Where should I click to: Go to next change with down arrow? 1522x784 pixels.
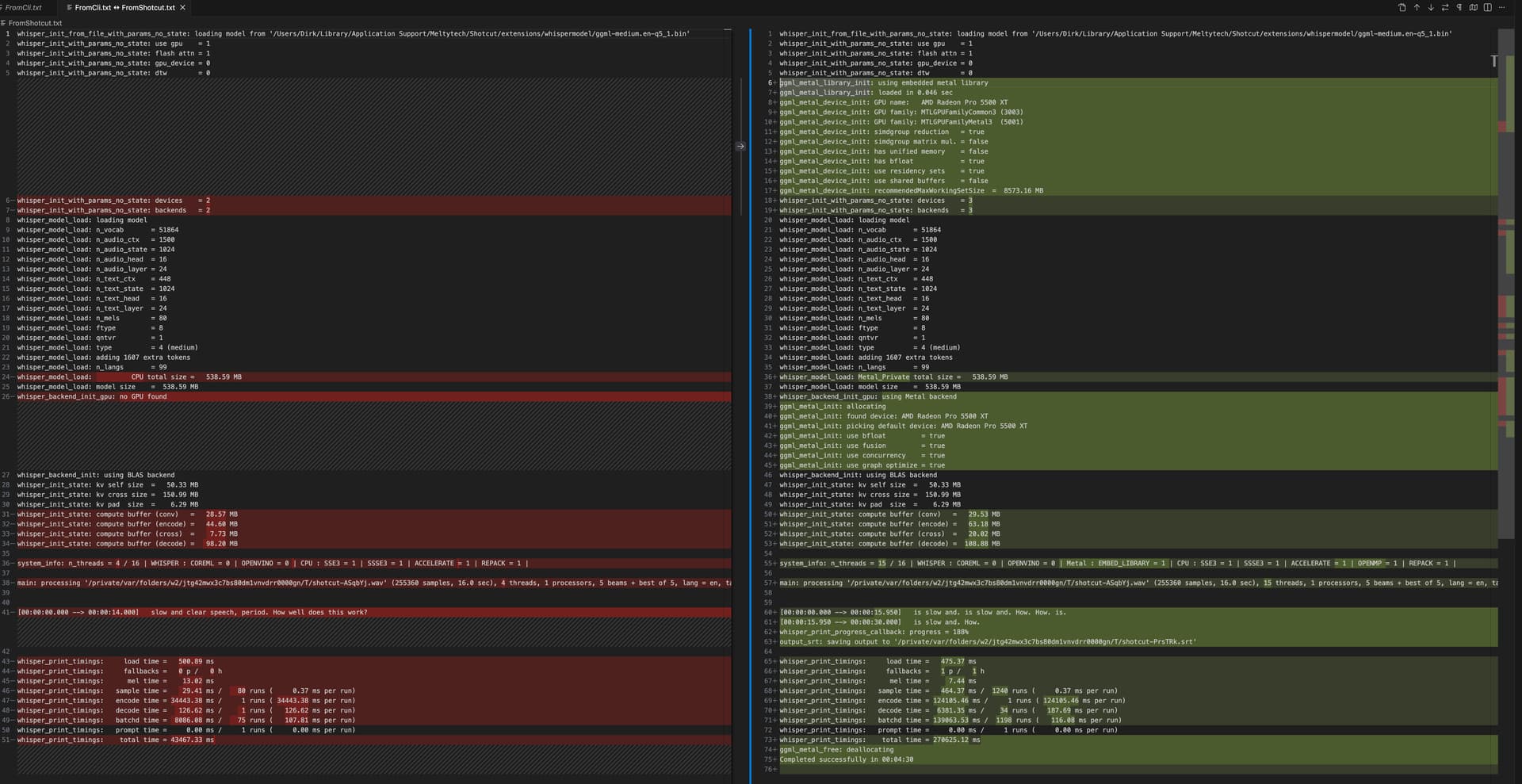click(1431, 7)
